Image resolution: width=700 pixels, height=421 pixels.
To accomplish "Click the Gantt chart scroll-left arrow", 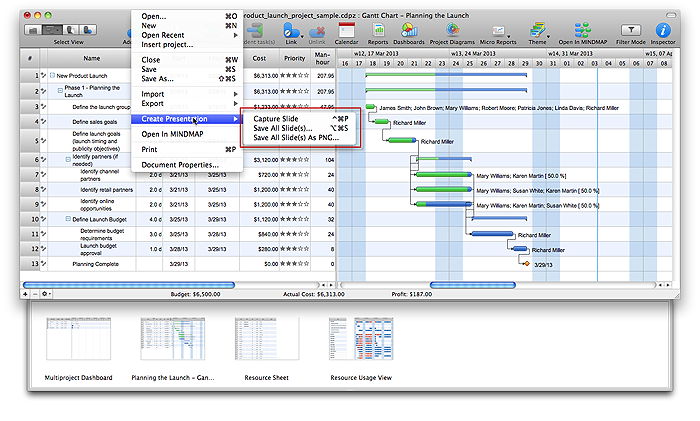I will [661, 285].
